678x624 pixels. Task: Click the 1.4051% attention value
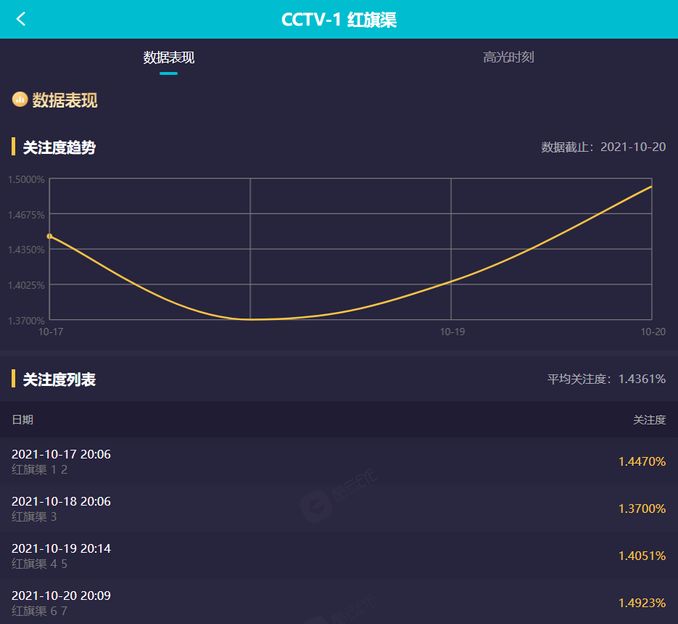(642, 556)
